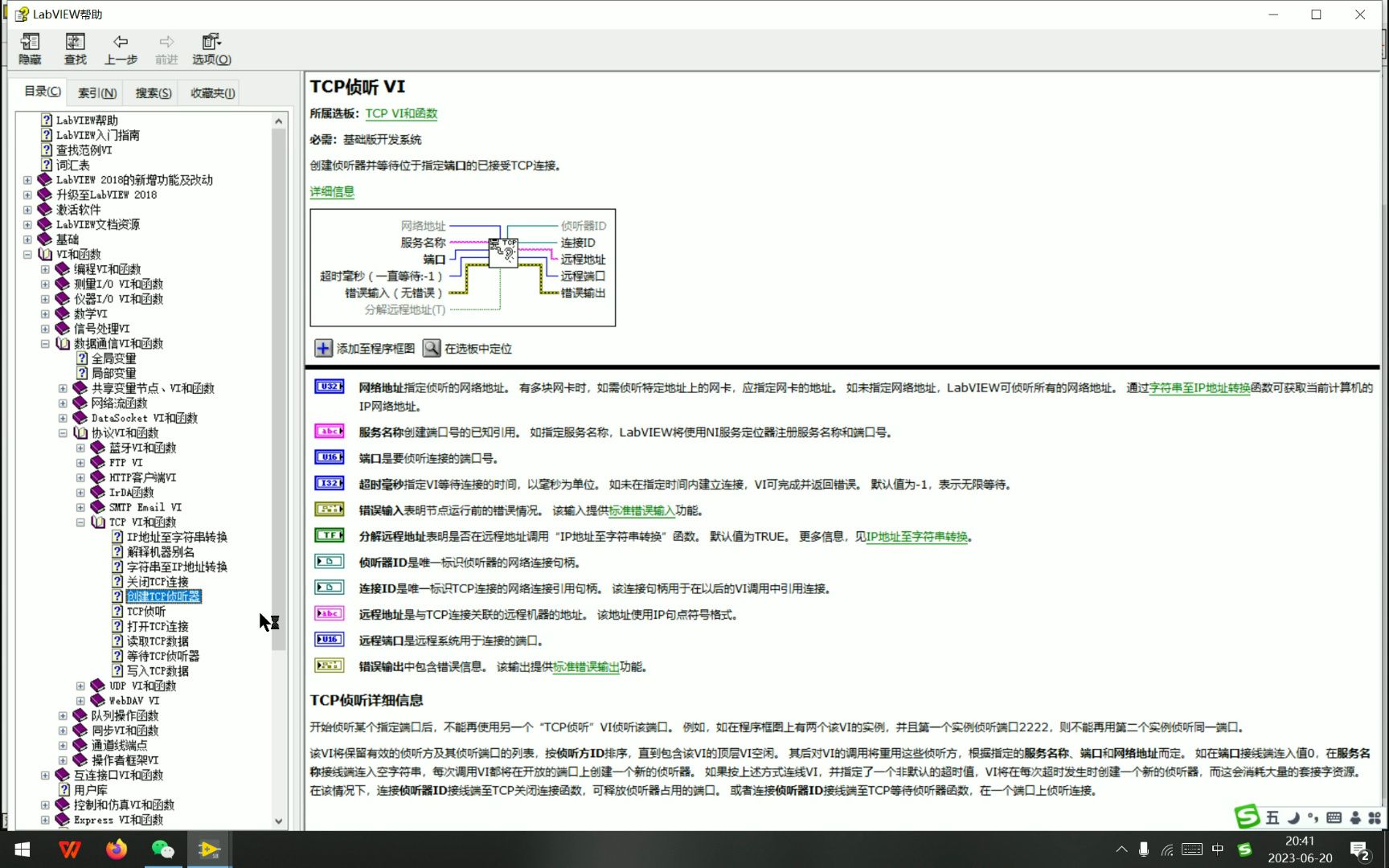Screen dimensions: 1389x868
Task: Switch to the 目录(C) tab
Action: click(x=43, y=92)
